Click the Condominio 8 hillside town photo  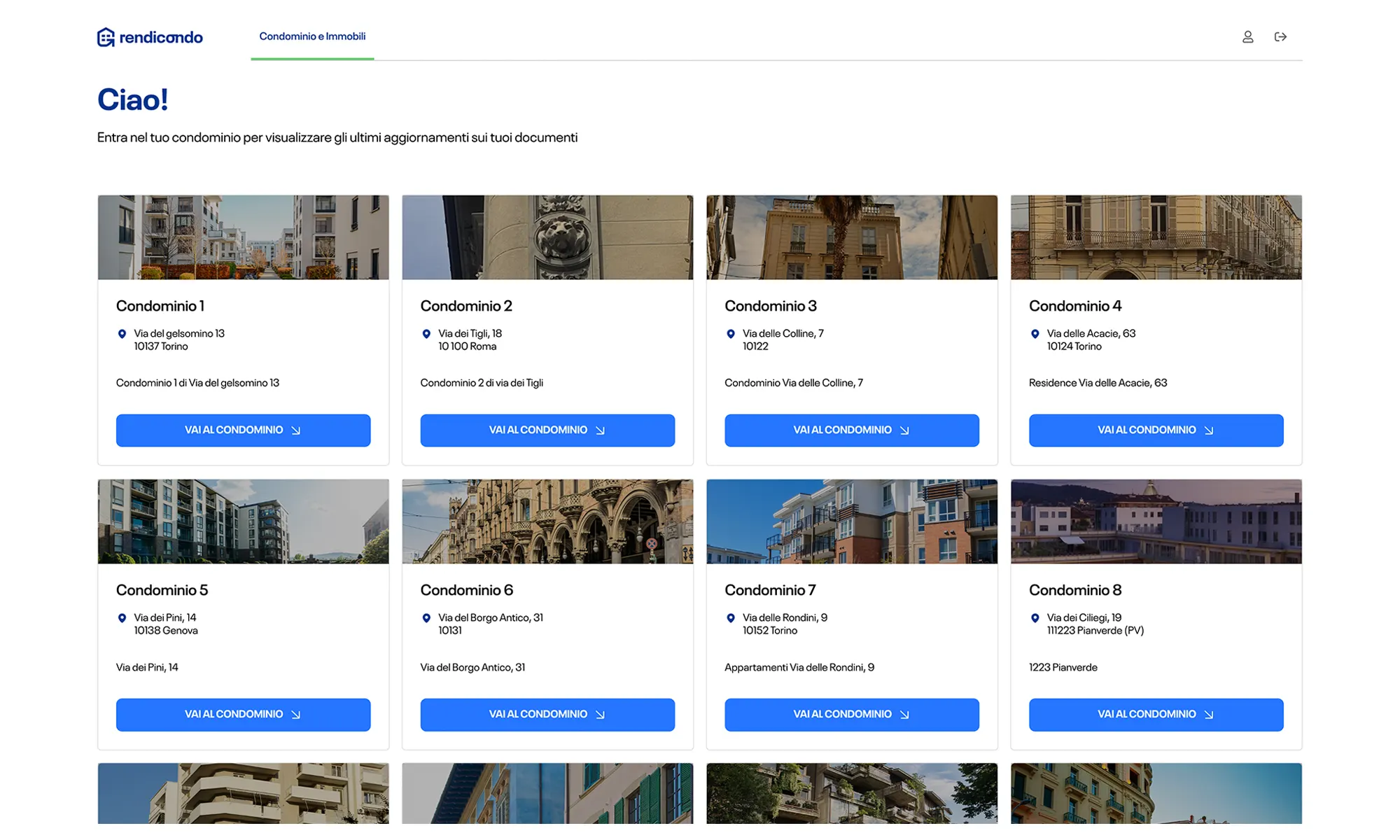1156,521
